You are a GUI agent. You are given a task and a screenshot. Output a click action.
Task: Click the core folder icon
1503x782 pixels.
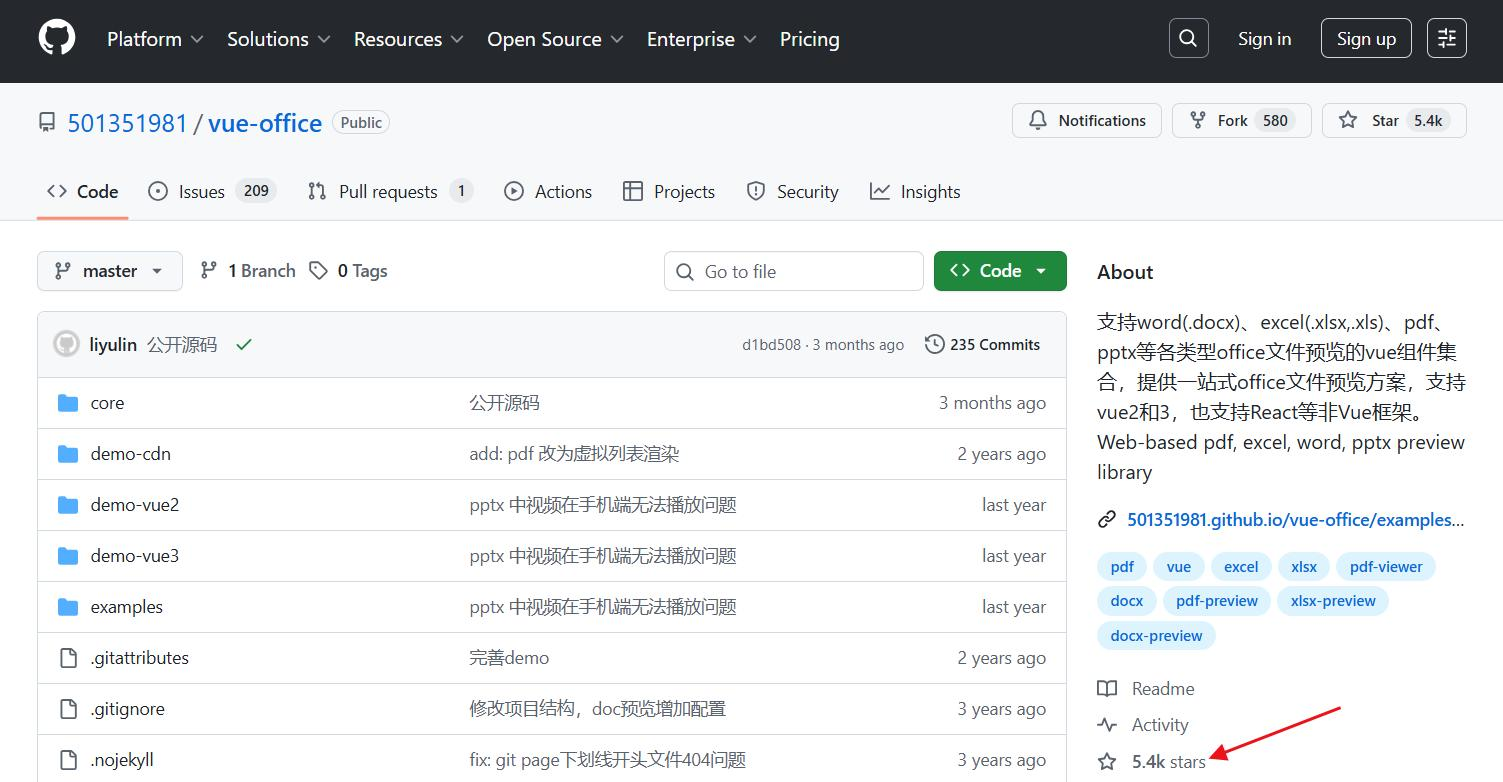(68, 403)
